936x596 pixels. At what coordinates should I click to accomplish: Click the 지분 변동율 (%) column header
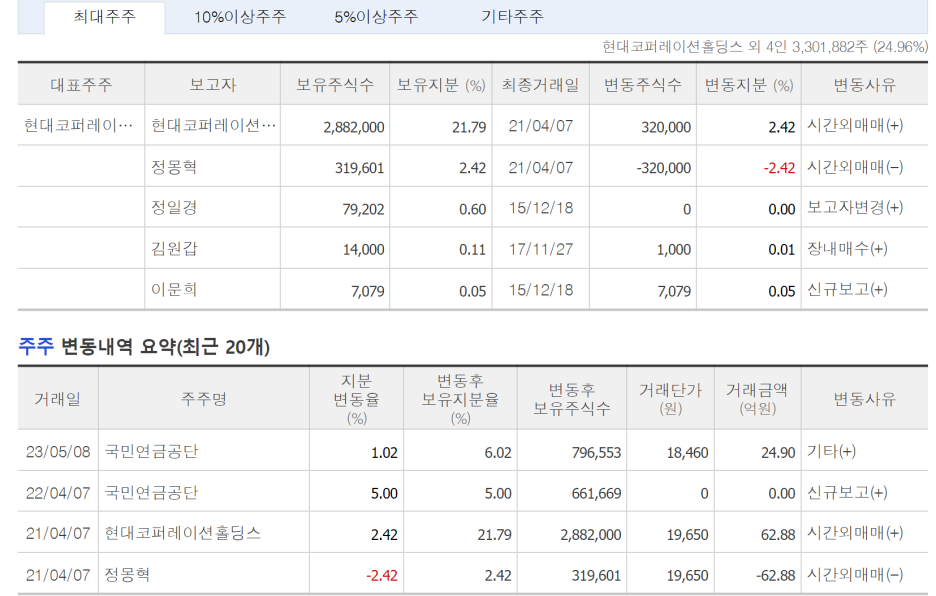tap(356, 399)
